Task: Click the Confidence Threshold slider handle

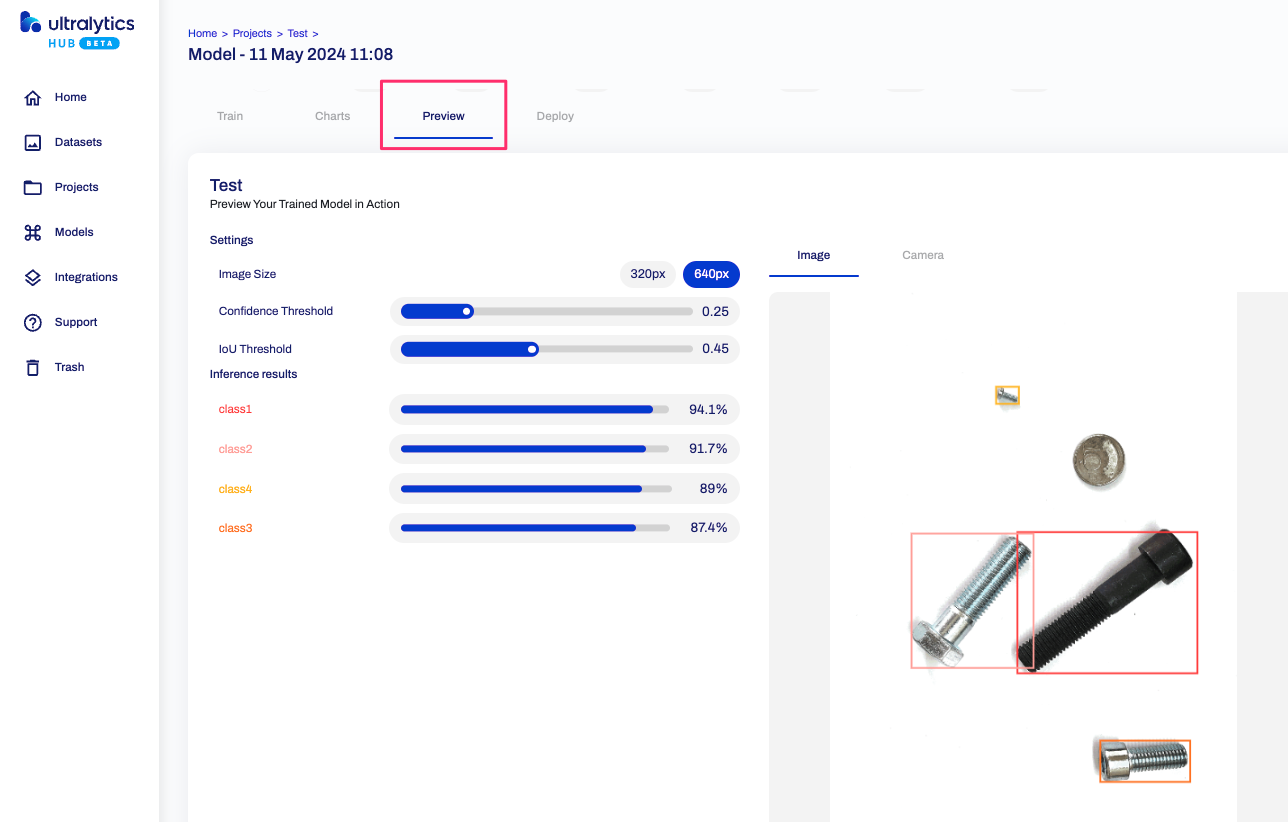Action: (x=467, y=312)
